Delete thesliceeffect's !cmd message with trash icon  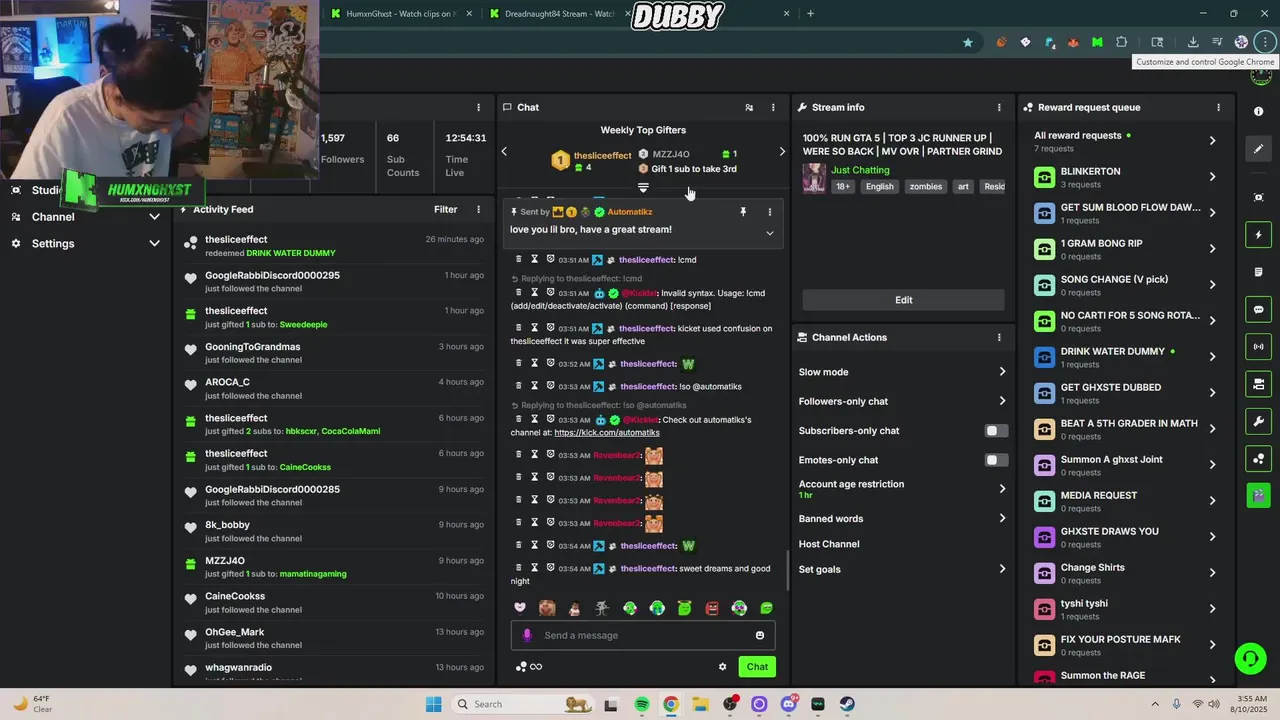point(518,259)
